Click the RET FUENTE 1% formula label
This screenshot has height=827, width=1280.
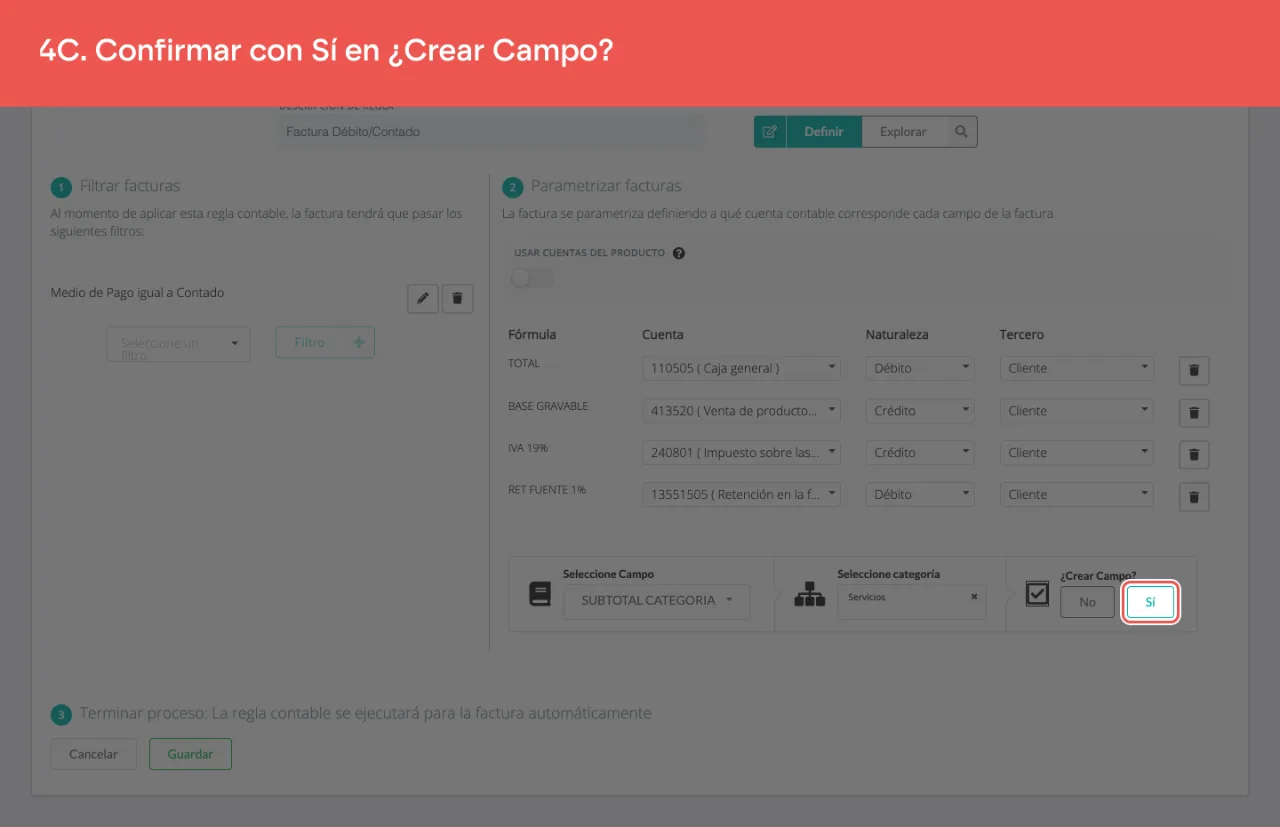click(x=547, y=490)
